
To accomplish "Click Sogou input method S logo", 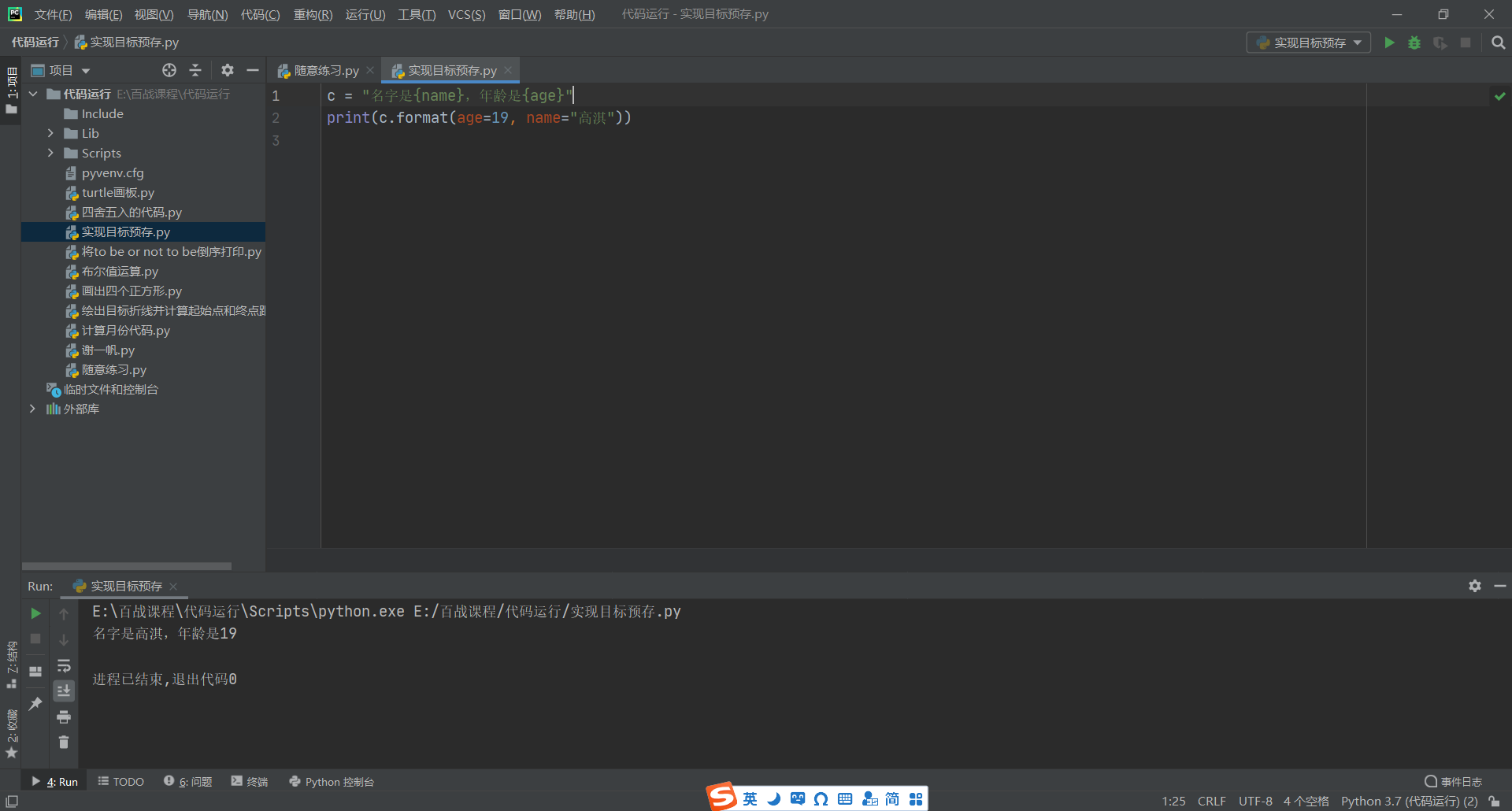I will [x=721, y=798].
